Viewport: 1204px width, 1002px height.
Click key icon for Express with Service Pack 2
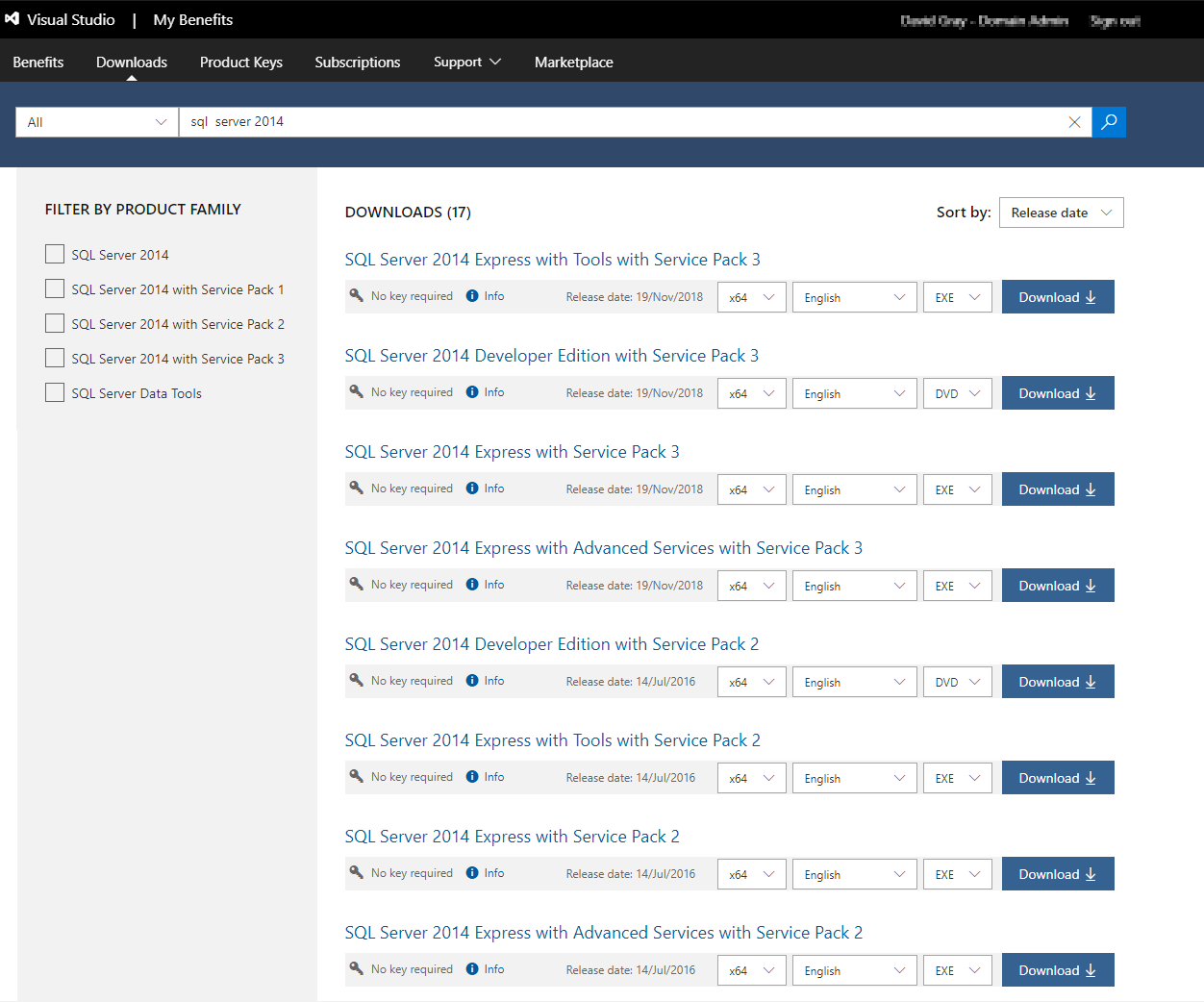pos(356,872)
